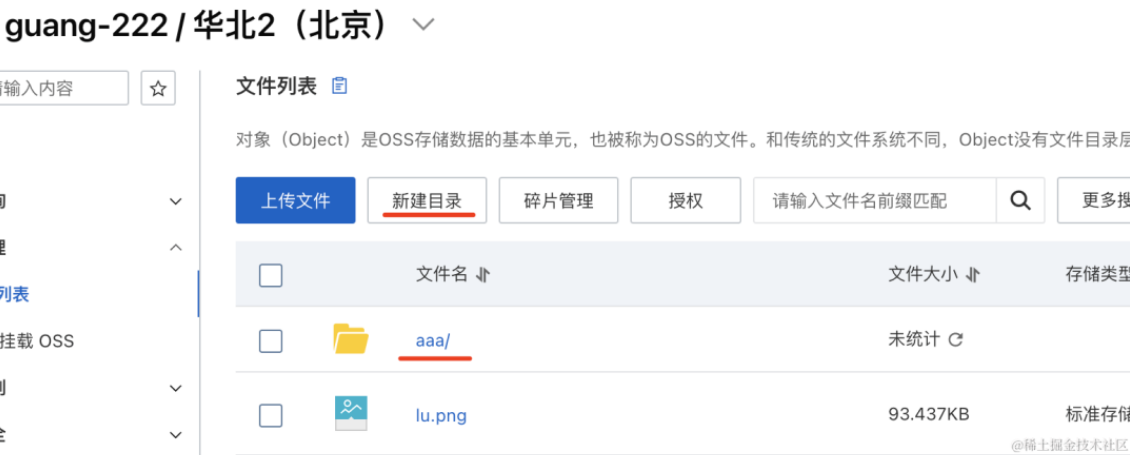Open the bucket region dropdown chevron
The image size is (1130, 455).
(423, 25)
